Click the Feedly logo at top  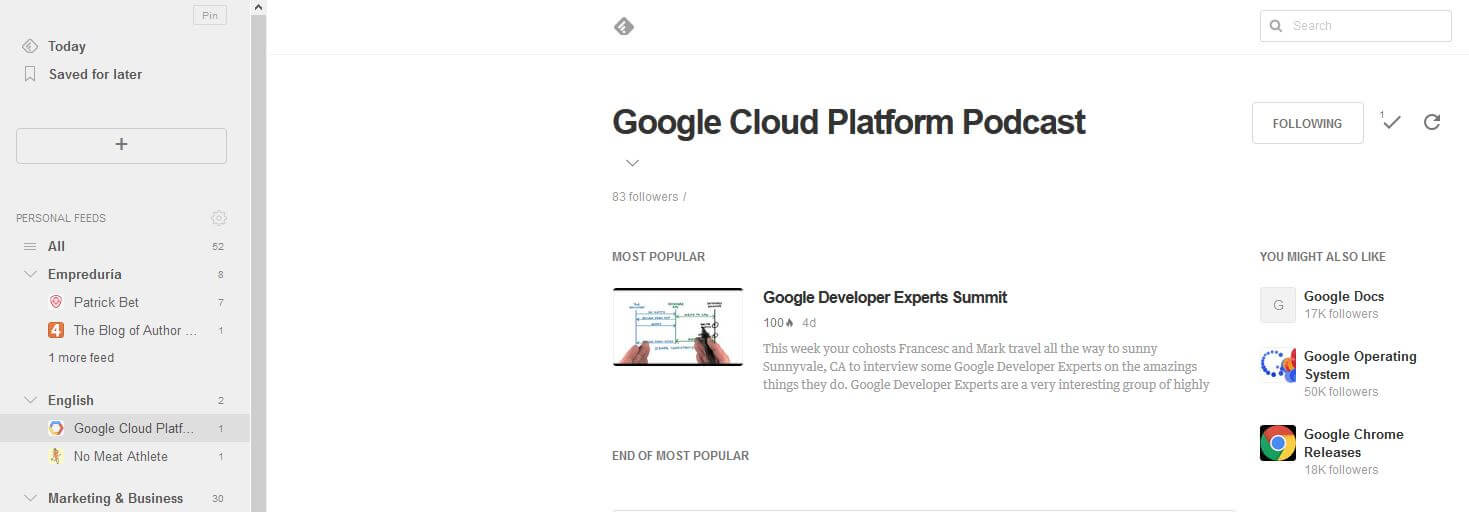click(x=623, y=26)
